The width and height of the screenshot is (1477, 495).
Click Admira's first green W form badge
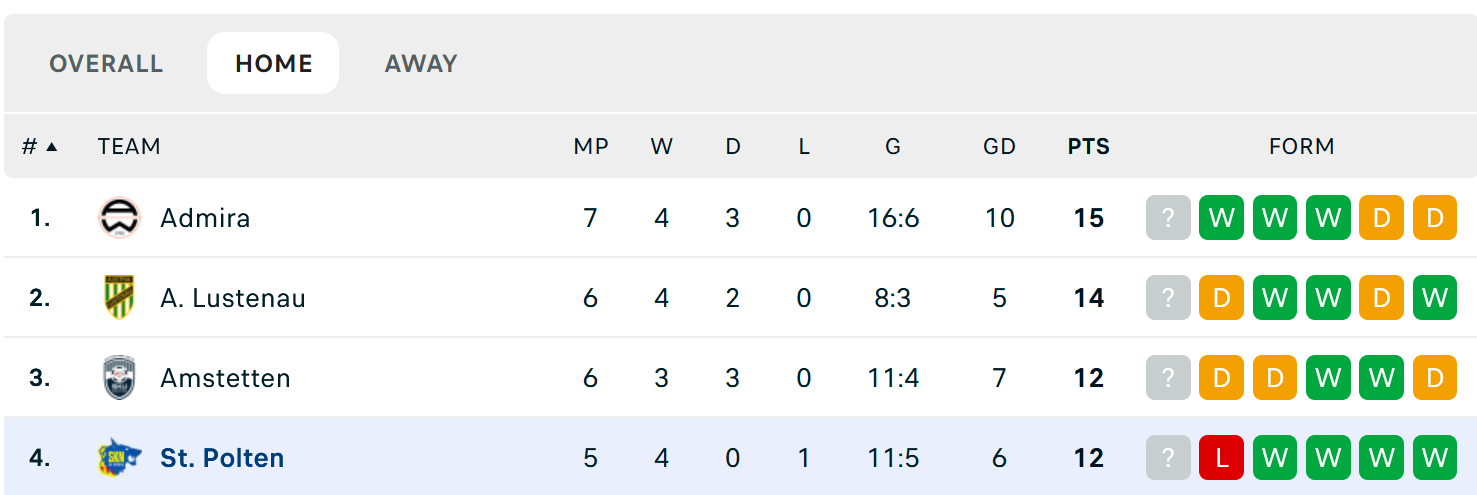point(1221,218)
